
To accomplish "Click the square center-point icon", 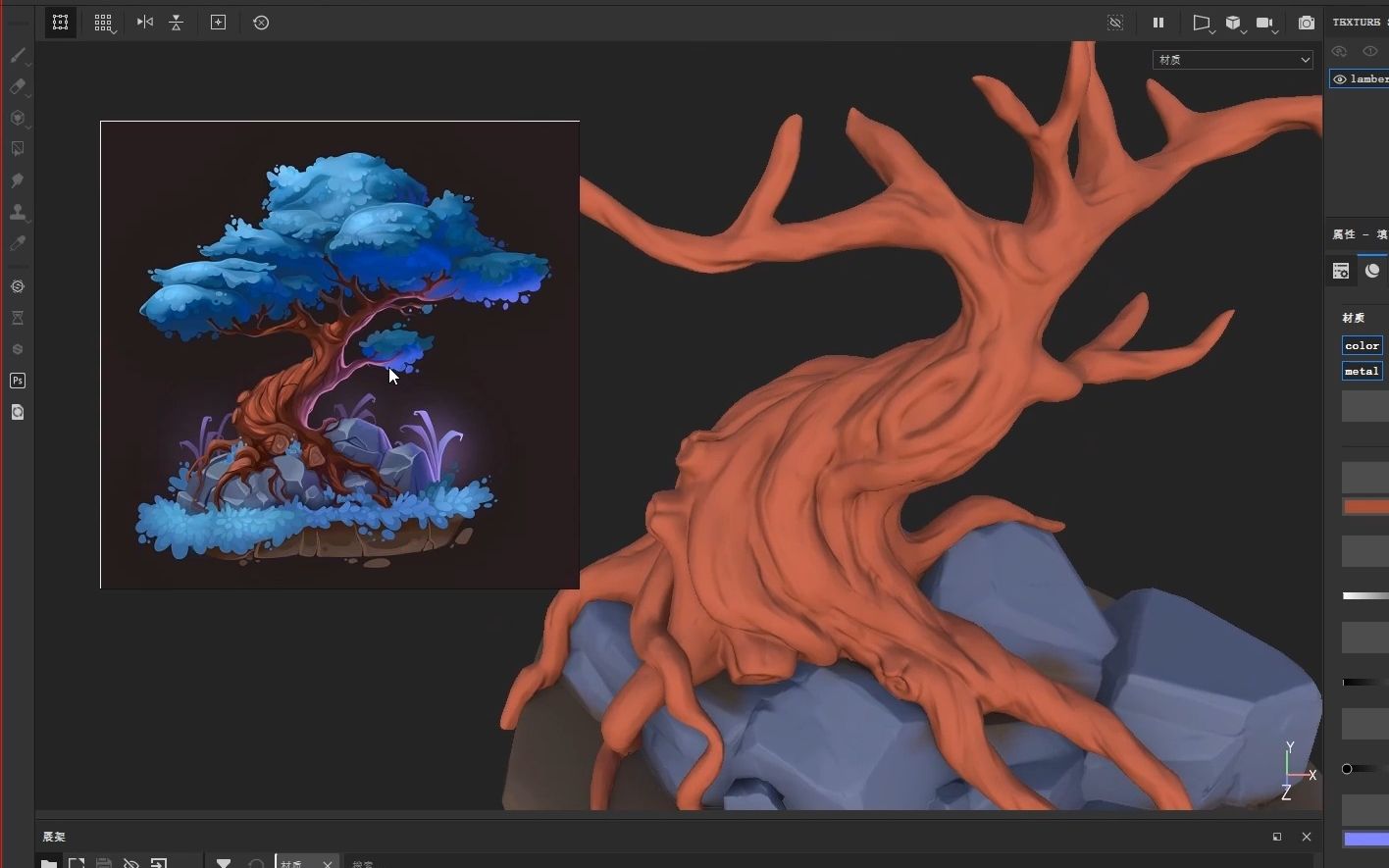I will (x=219, y=22).
